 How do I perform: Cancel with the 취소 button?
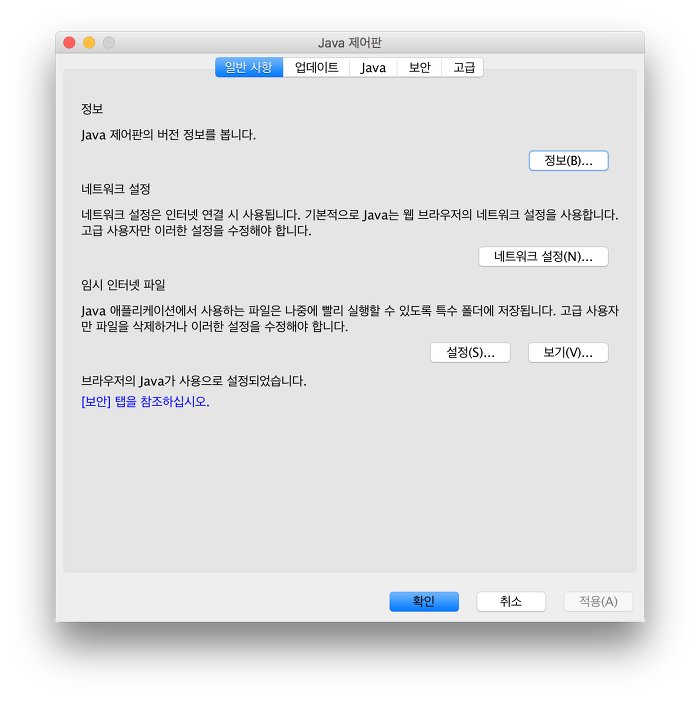pos(511,601)
